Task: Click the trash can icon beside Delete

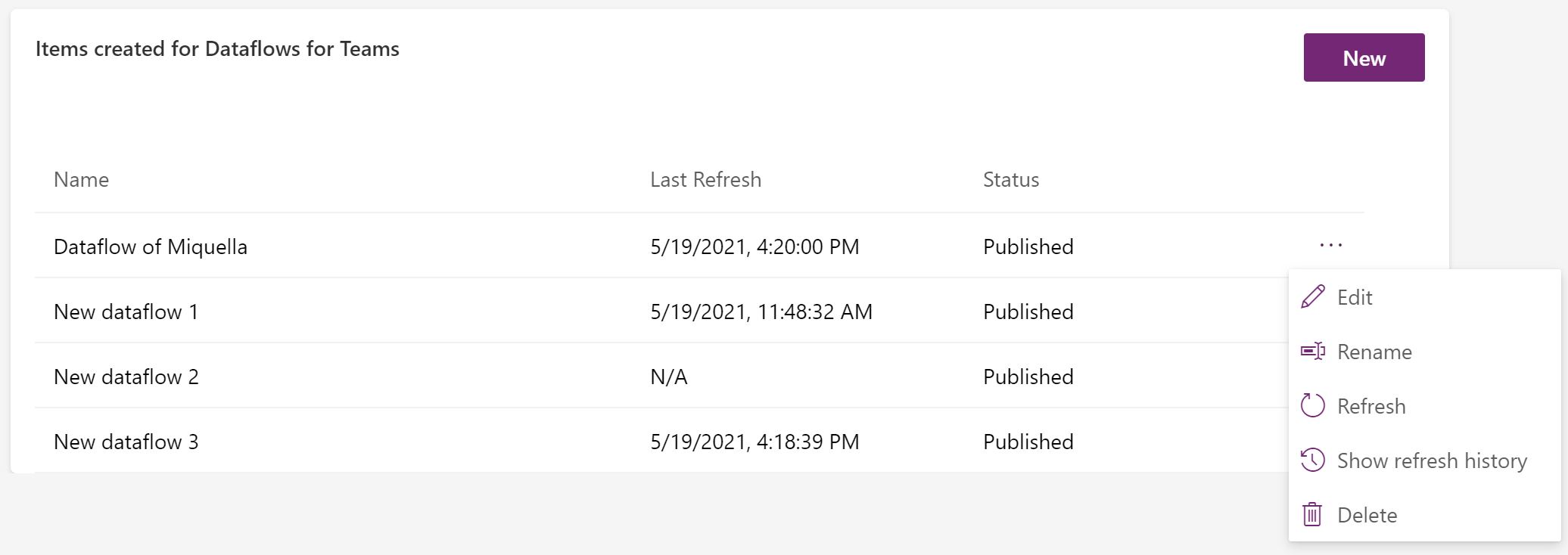Action: click(1313, 514)
